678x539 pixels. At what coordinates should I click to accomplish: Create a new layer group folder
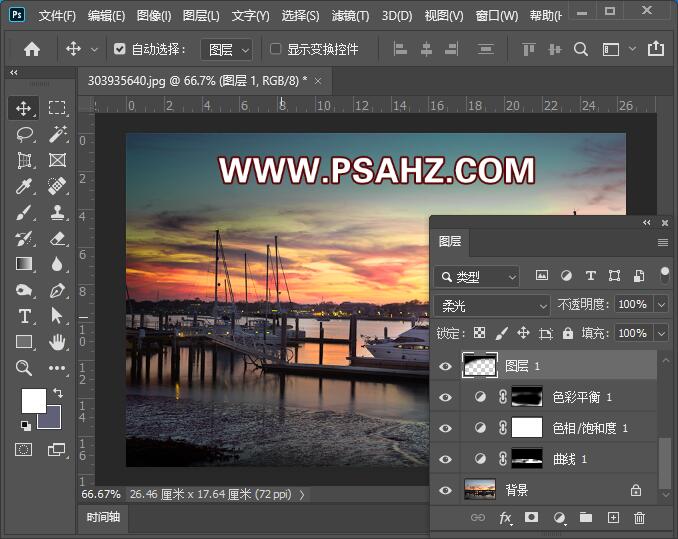point(586,517)
